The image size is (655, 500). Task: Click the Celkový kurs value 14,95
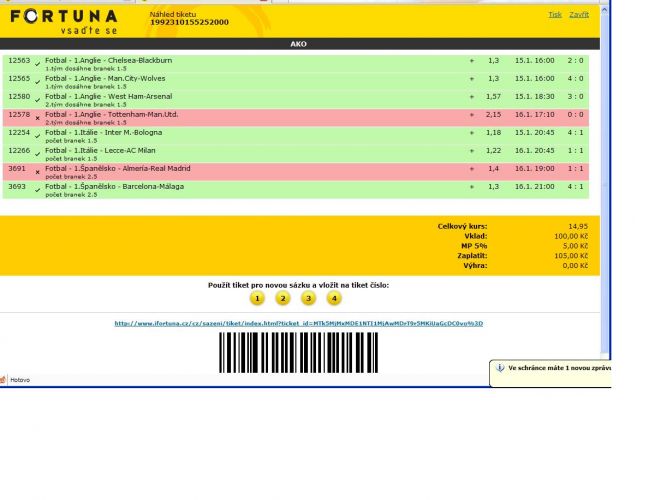(x=578, y=226)
